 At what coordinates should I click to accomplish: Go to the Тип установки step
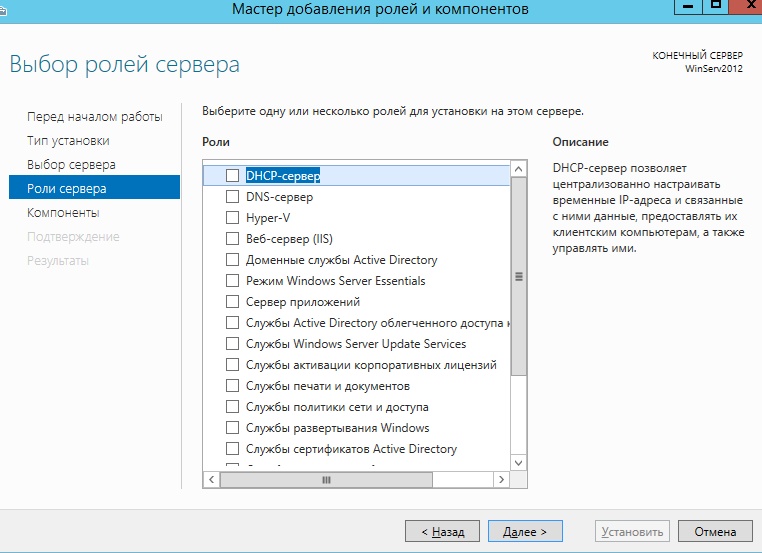[68, 141]
